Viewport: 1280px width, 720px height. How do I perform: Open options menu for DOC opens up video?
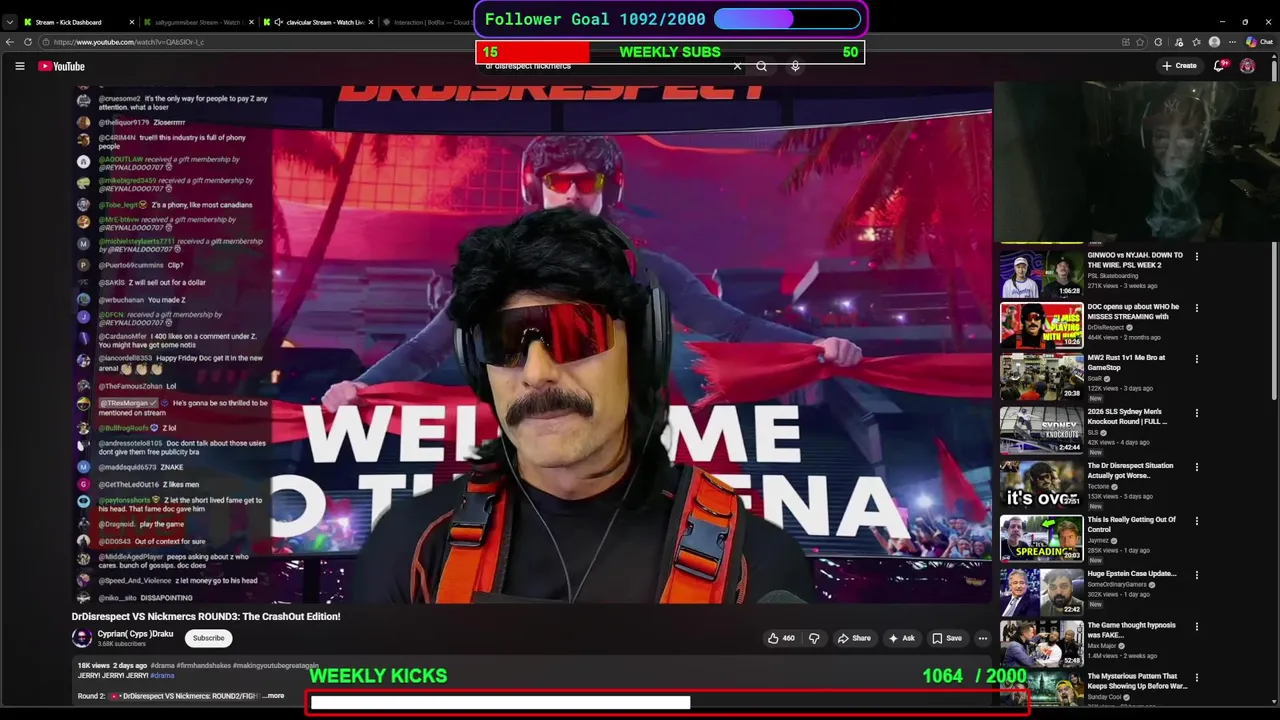coord(1196,308)
